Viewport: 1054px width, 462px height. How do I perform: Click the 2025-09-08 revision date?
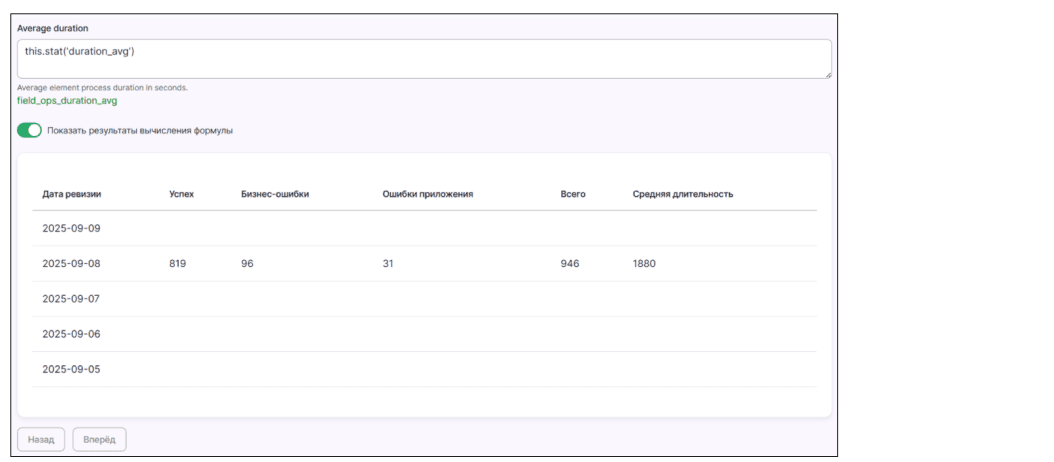tap(71, 264)
